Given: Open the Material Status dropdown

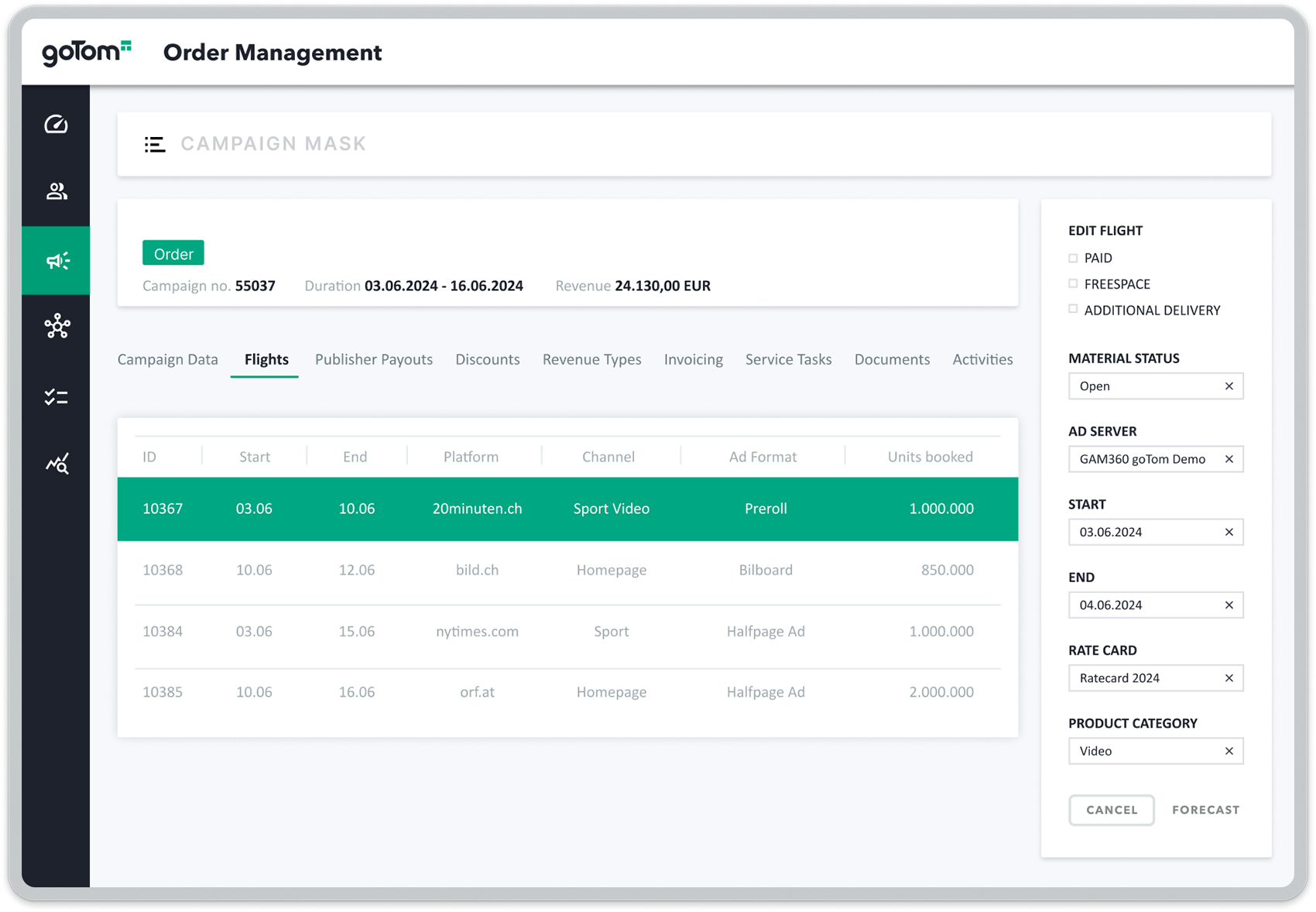Looking at the screenshot, I should click(x=1144, y=386).
